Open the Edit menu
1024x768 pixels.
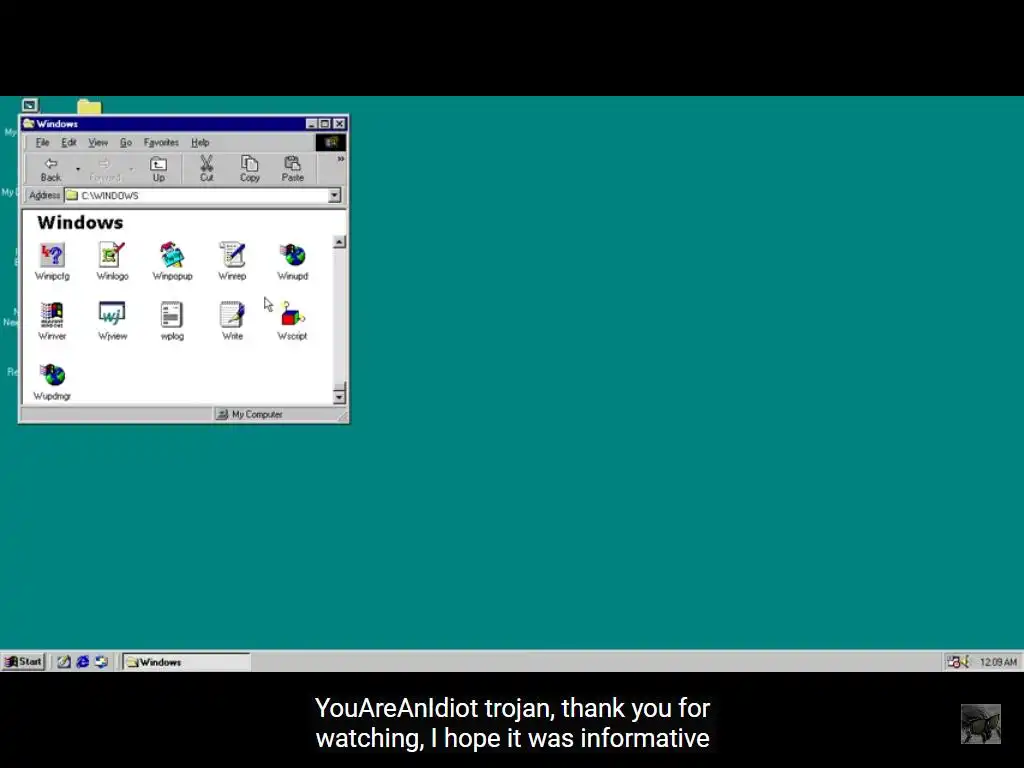(x=69, y=142)
